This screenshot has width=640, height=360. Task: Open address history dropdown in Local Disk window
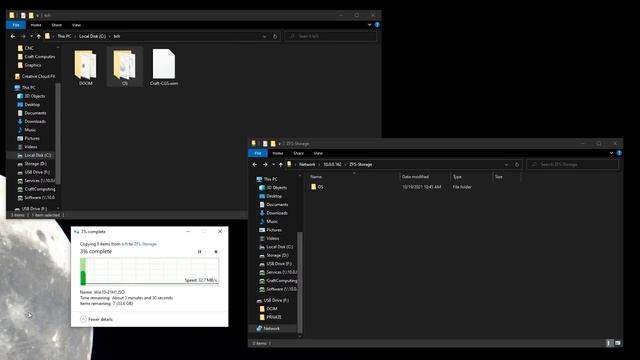click(x=264, y=36)
